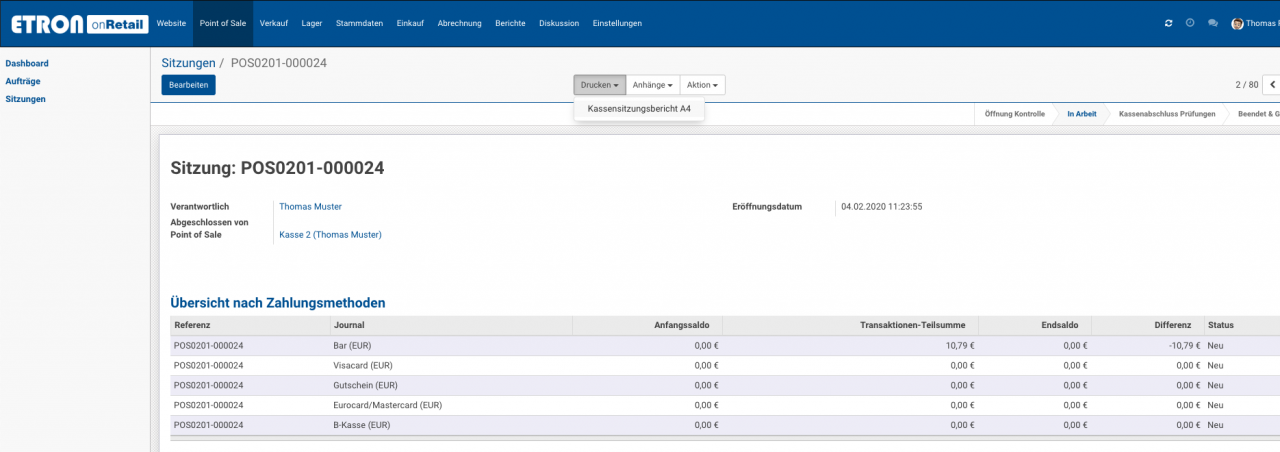This screenshot has height=452, width=1280.
Task: Click the record pager 2 / 80
Action: [x=1246, y=85]
